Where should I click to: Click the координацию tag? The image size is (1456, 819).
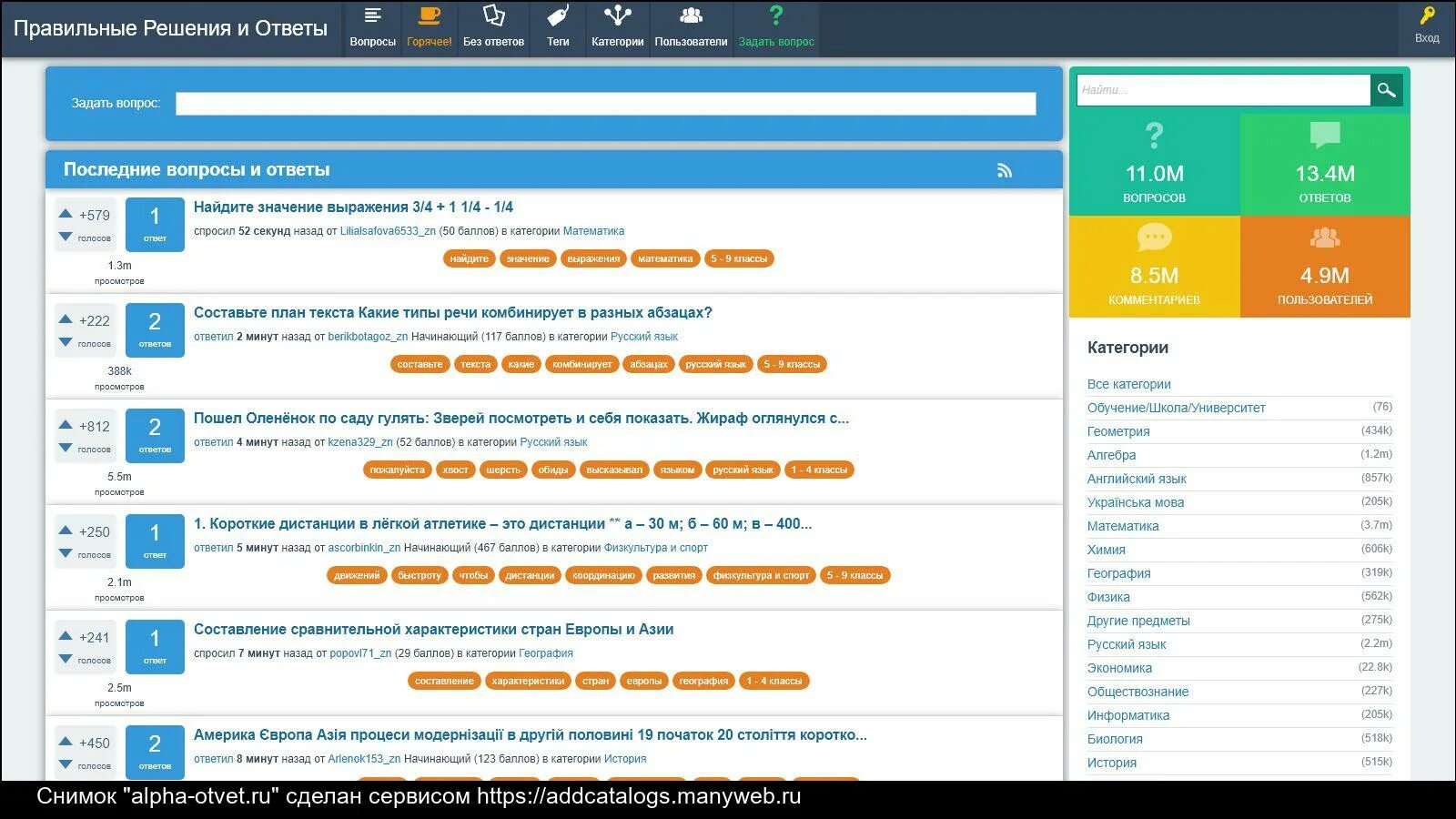(603, 575)
